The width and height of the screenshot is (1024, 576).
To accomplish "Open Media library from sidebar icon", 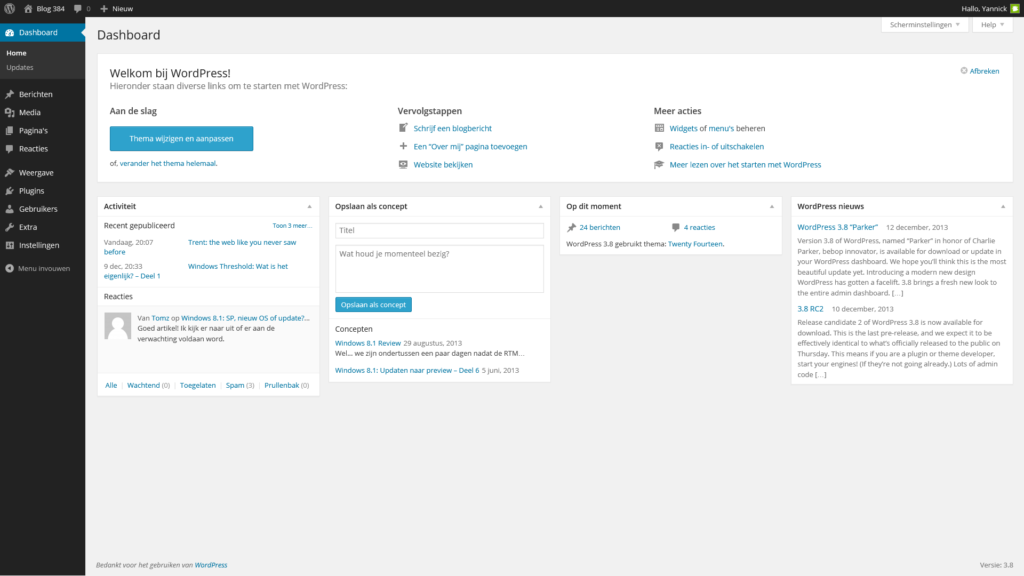I will click(10, 112).
